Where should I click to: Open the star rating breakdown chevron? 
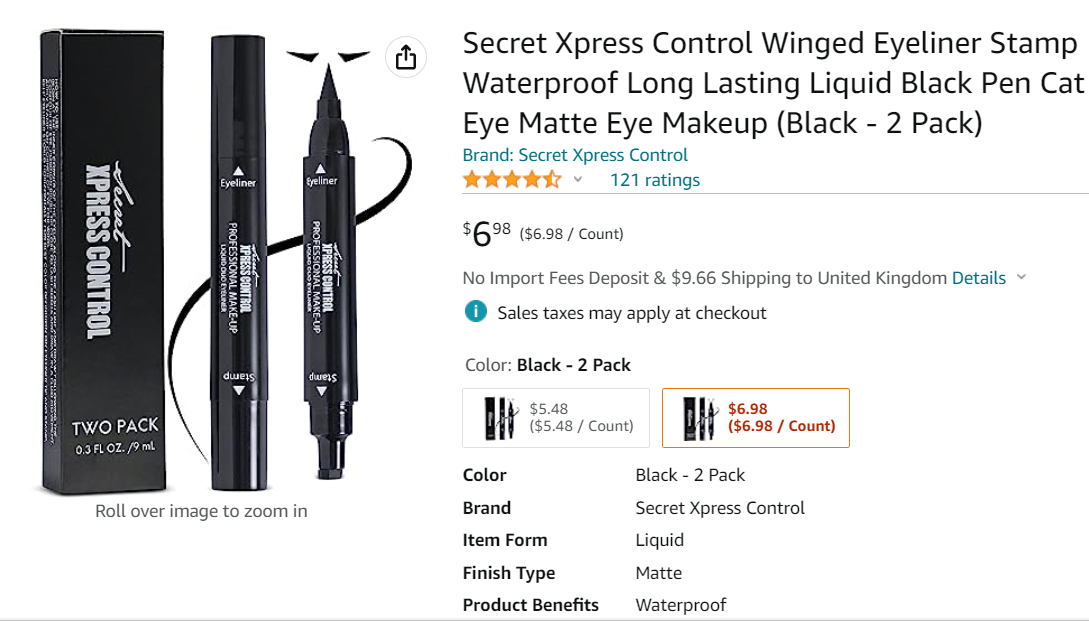click(x=577, y=180)
